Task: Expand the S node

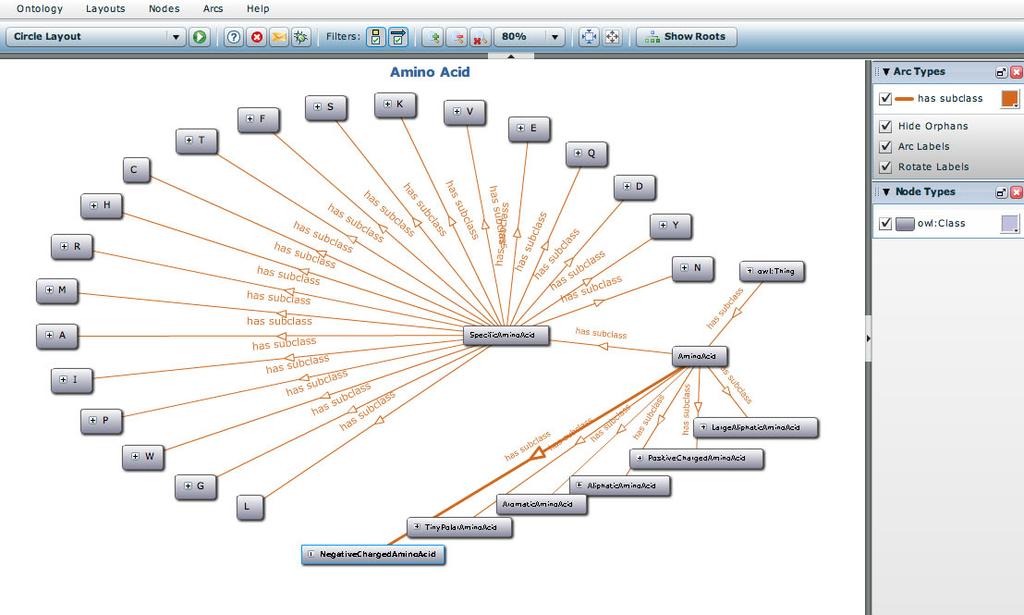Action: 317,106
